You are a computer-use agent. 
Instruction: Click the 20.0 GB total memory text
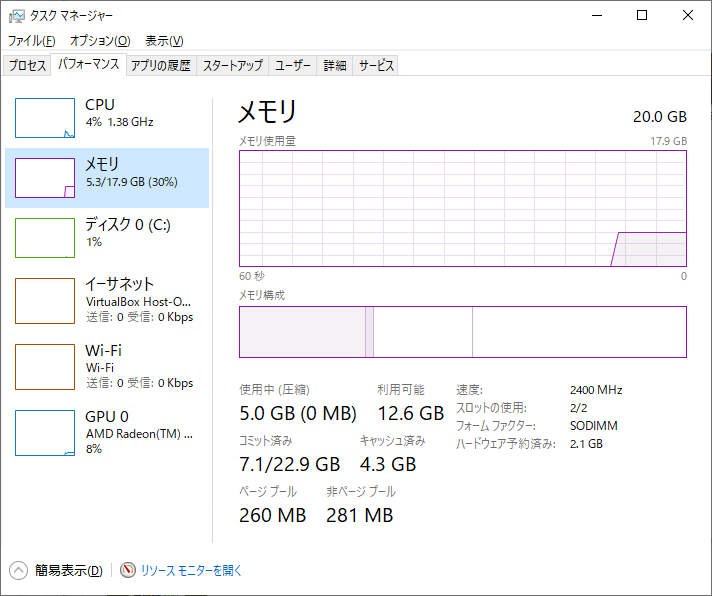pyautogui.click(x=660, y=117)
